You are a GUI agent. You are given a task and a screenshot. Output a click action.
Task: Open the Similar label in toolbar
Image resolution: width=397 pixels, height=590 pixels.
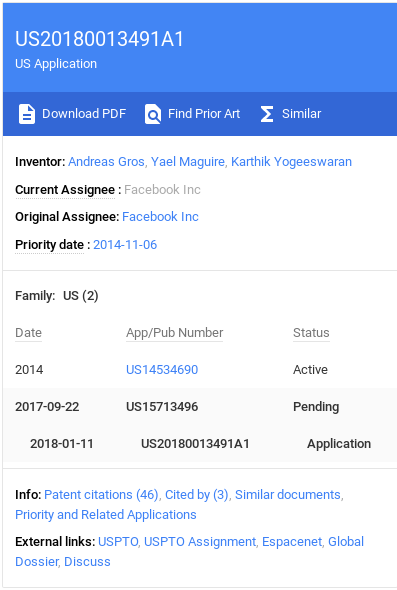pyautogui.click(x=301, y=114)
